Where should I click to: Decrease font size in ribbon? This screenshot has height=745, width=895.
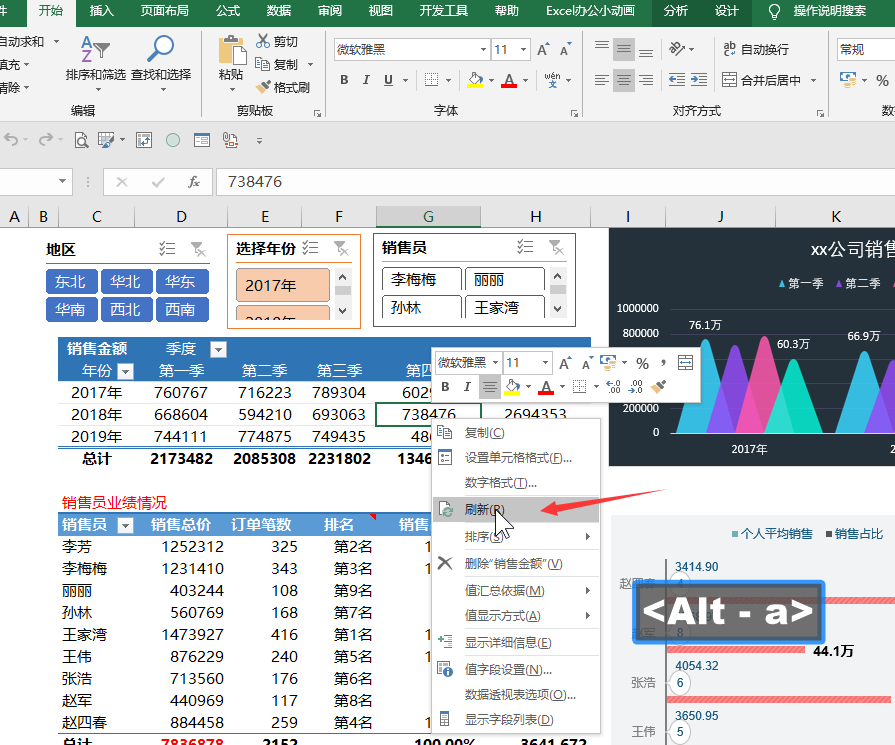point(566,50)
